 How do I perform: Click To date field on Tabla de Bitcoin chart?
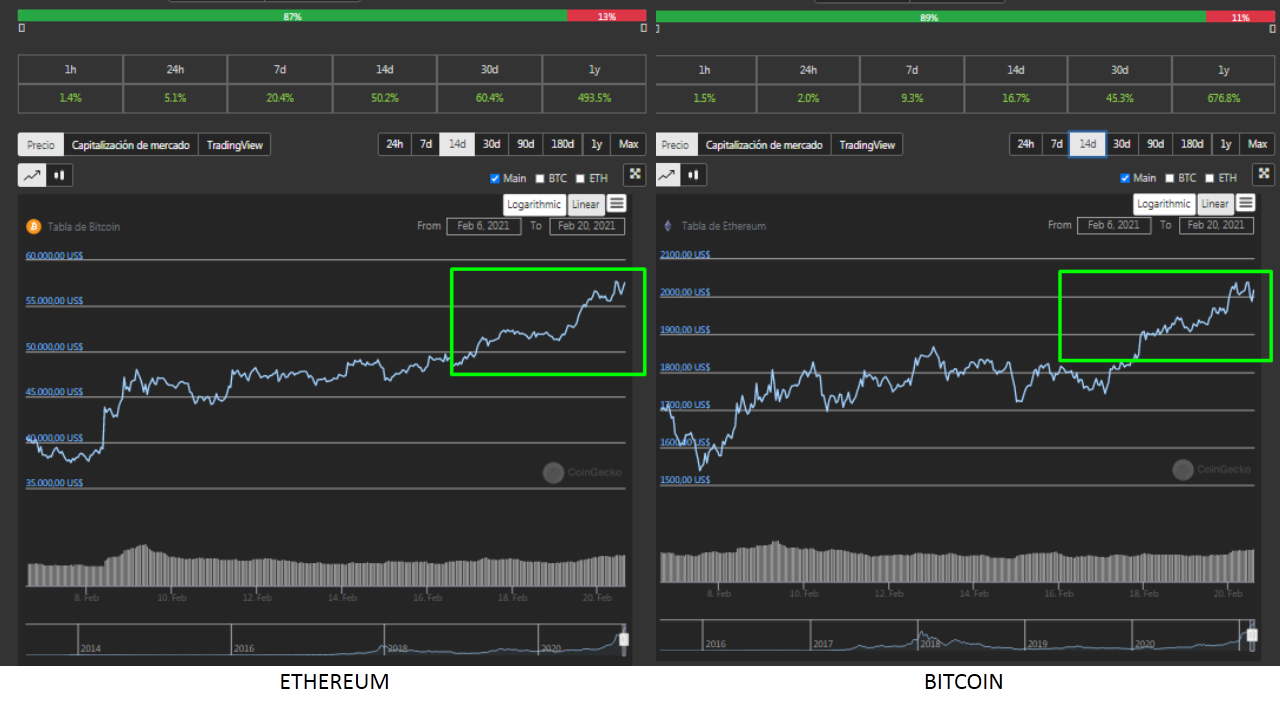(x=587, y=226)
